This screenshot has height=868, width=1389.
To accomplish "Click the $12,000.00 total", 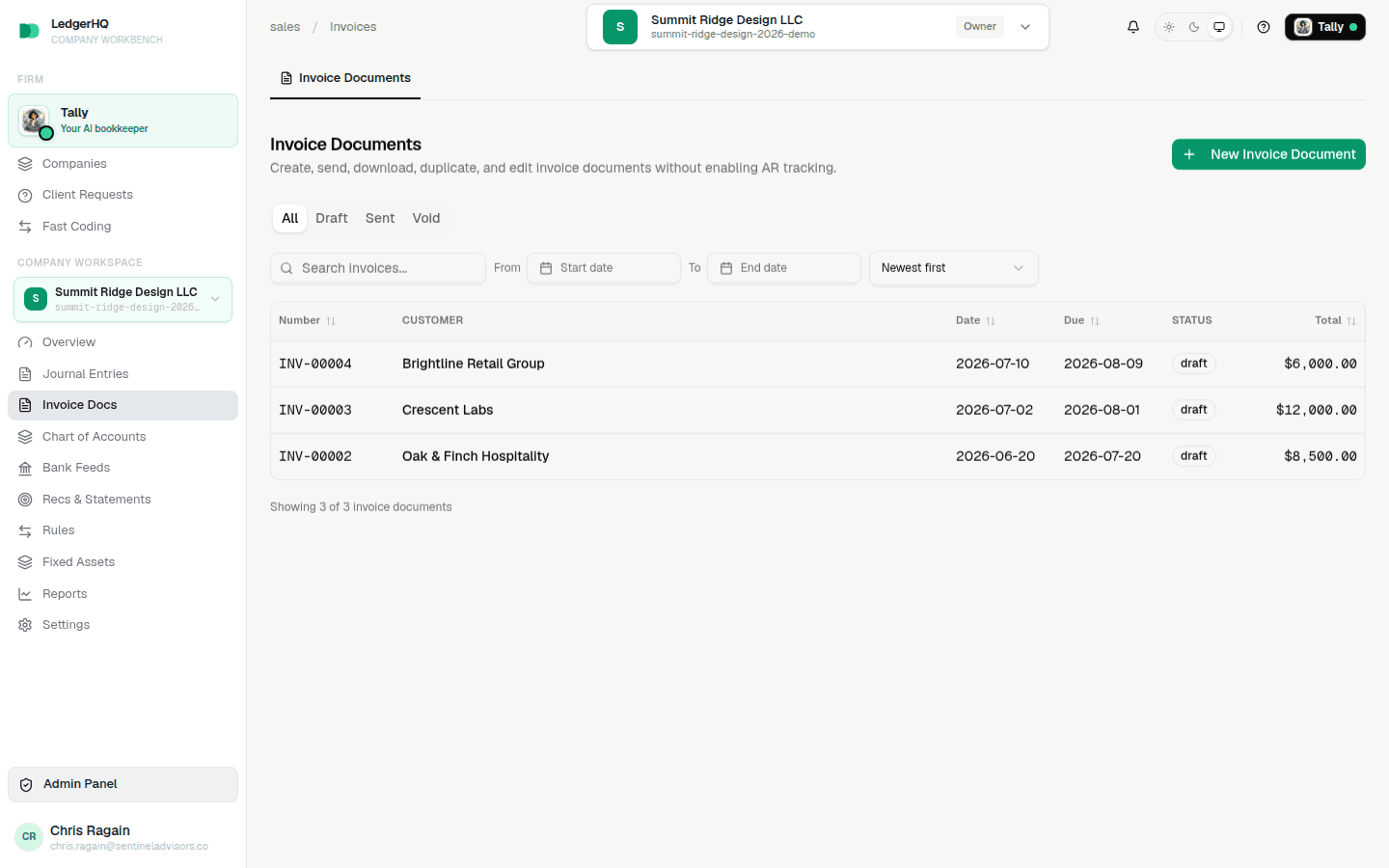I will coord(1317,410).
